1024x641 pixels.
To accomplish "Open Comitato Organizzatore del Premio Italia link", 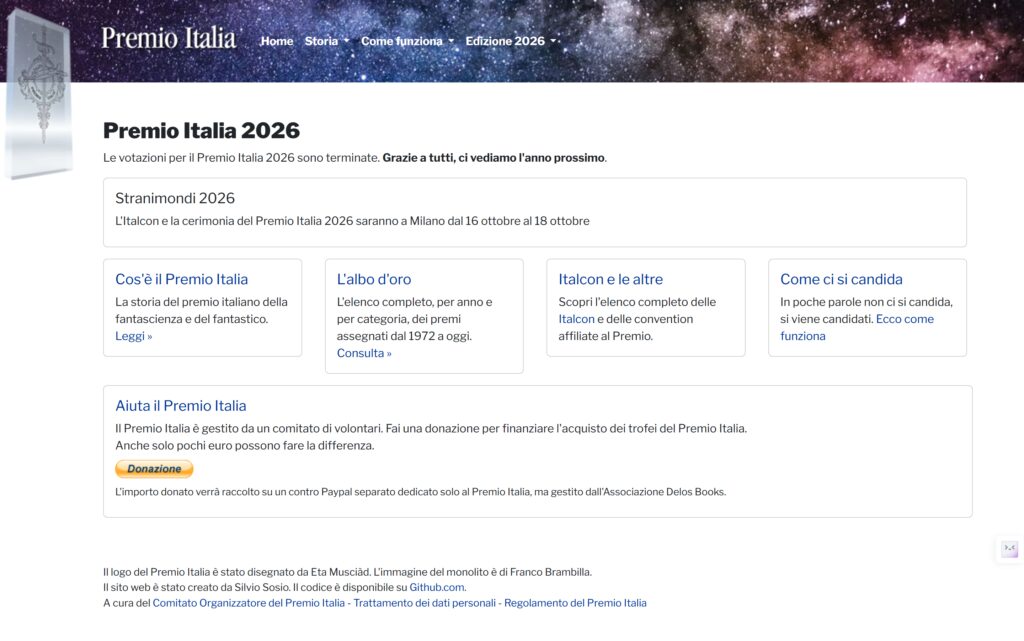I will tap(249, 603).
